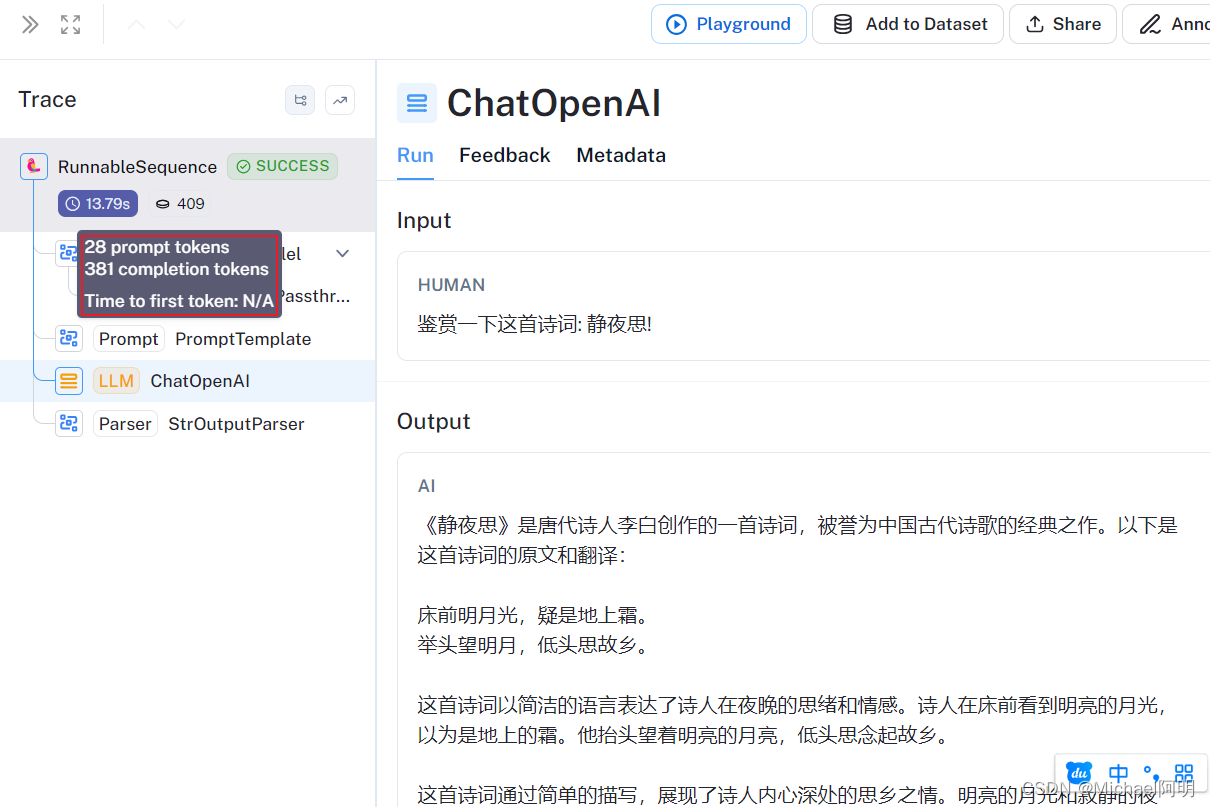Toggle the trace tree view icon
The height and width of the screenshot is (807, 1210).
coord(300,100)
